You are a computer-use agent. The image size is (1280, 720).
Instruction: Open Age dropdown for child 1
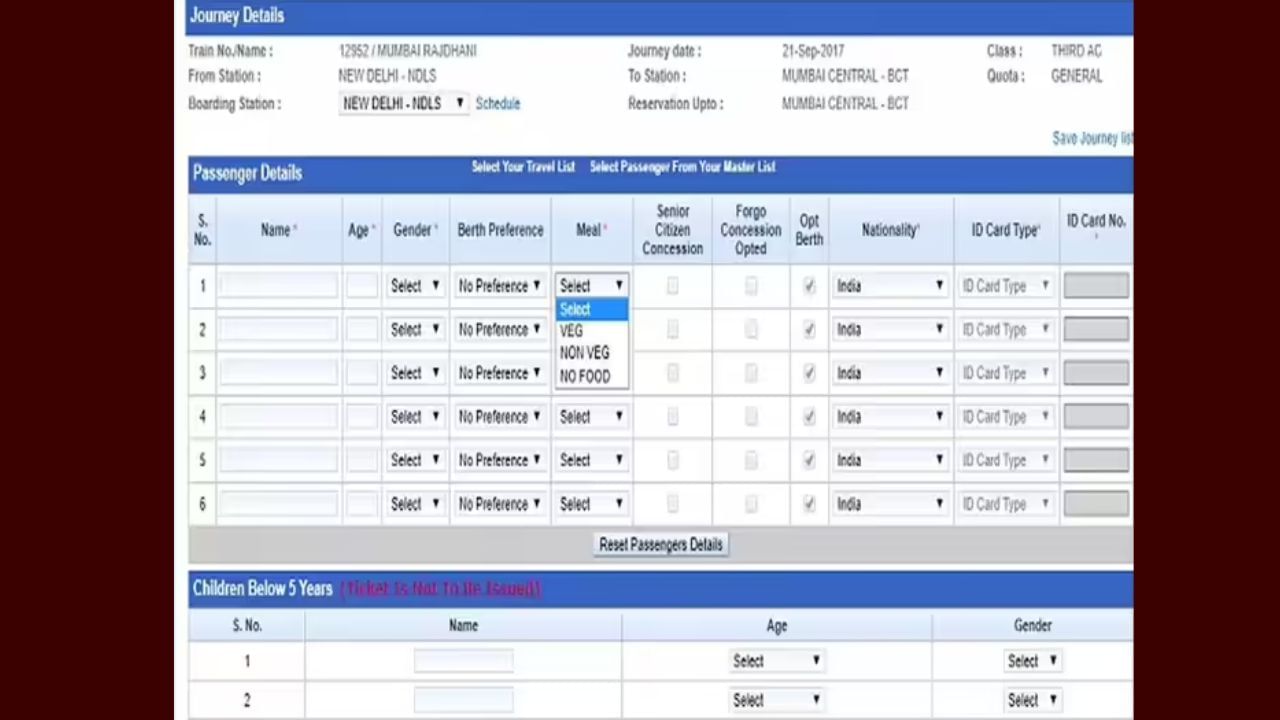click(776, 661)
